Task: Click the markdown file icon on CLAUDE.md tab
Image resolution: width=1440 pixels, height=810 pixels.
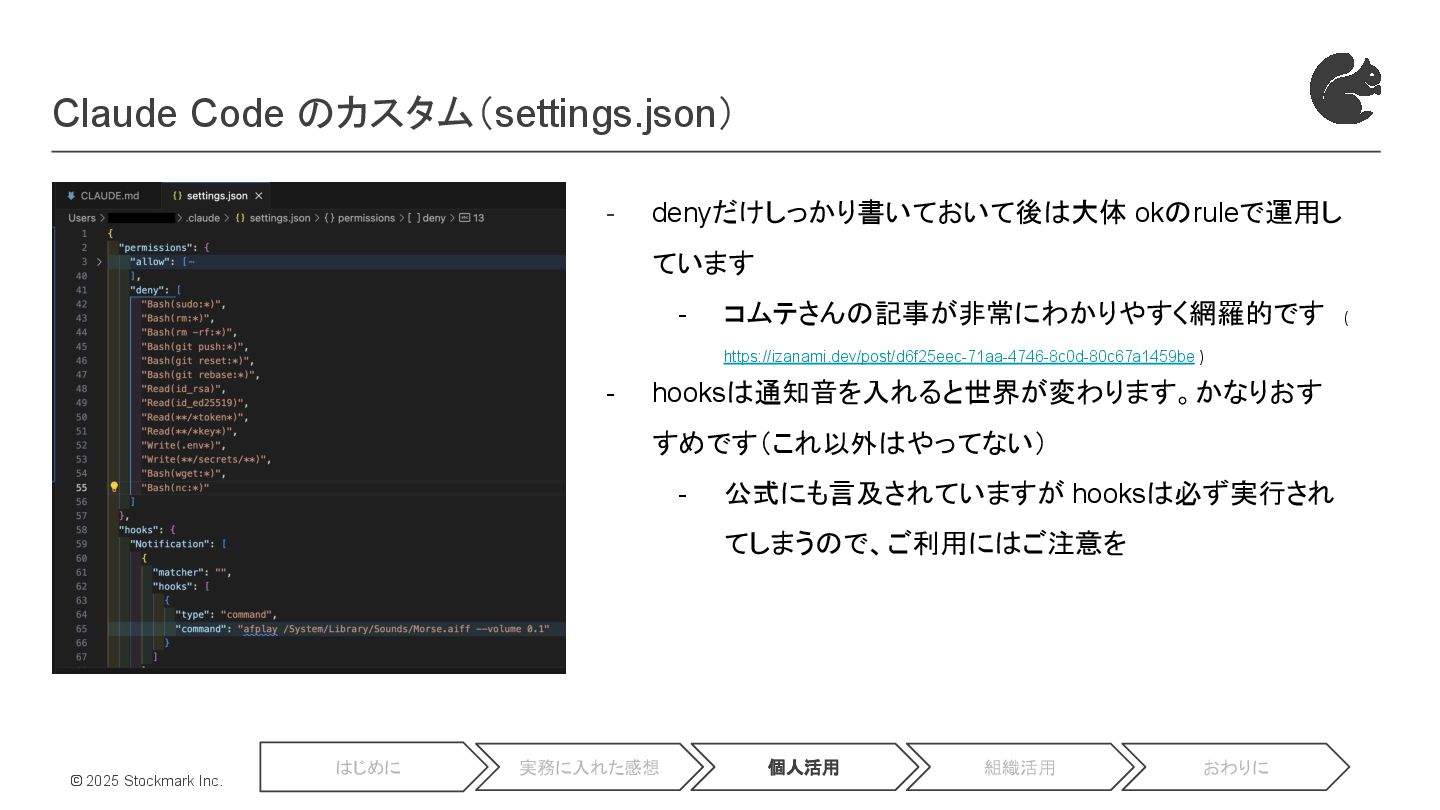Action: (x=71, y=196)
